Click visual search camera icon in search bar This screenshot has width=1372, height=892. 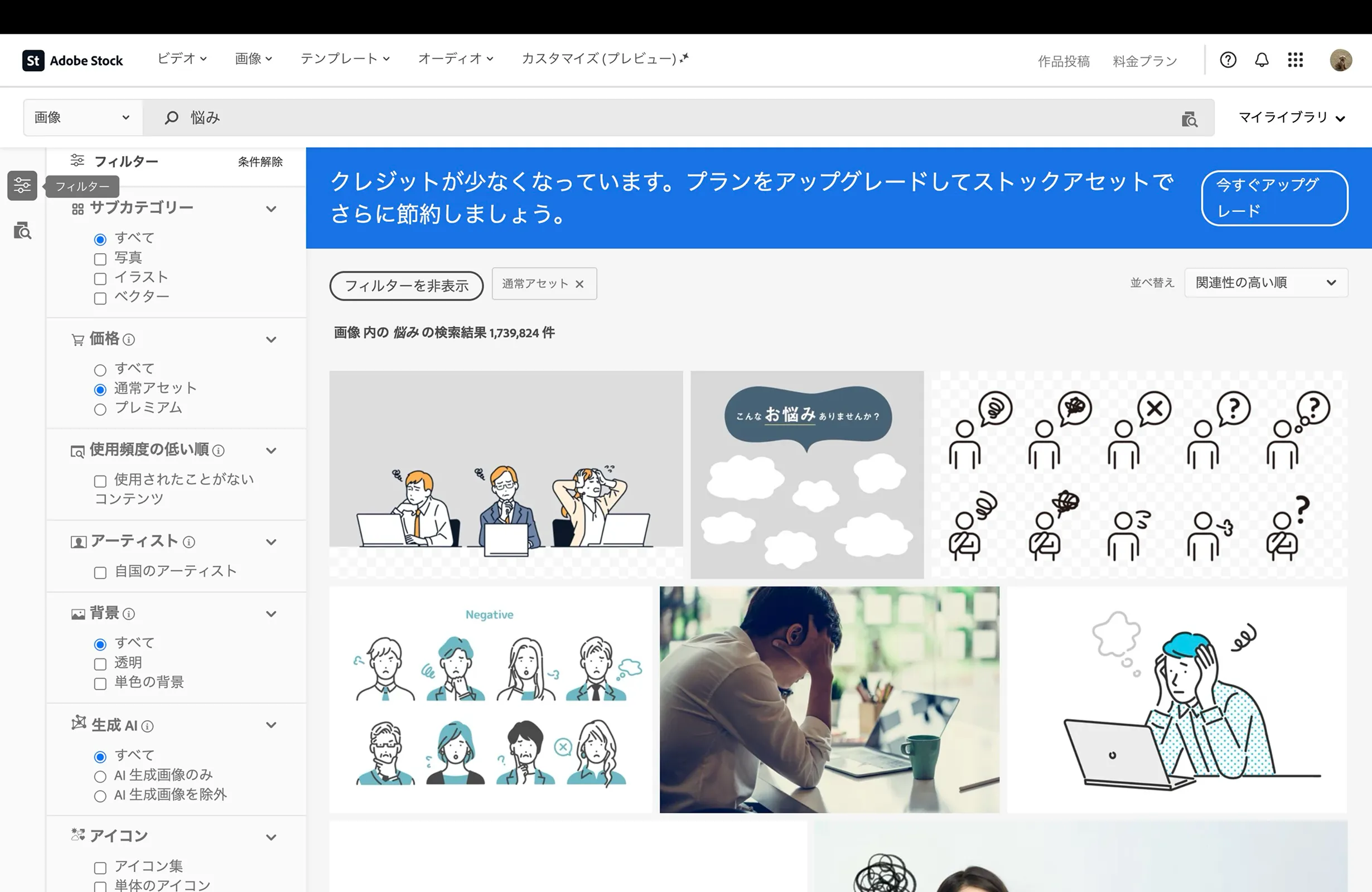click(x=1189, y=119)
